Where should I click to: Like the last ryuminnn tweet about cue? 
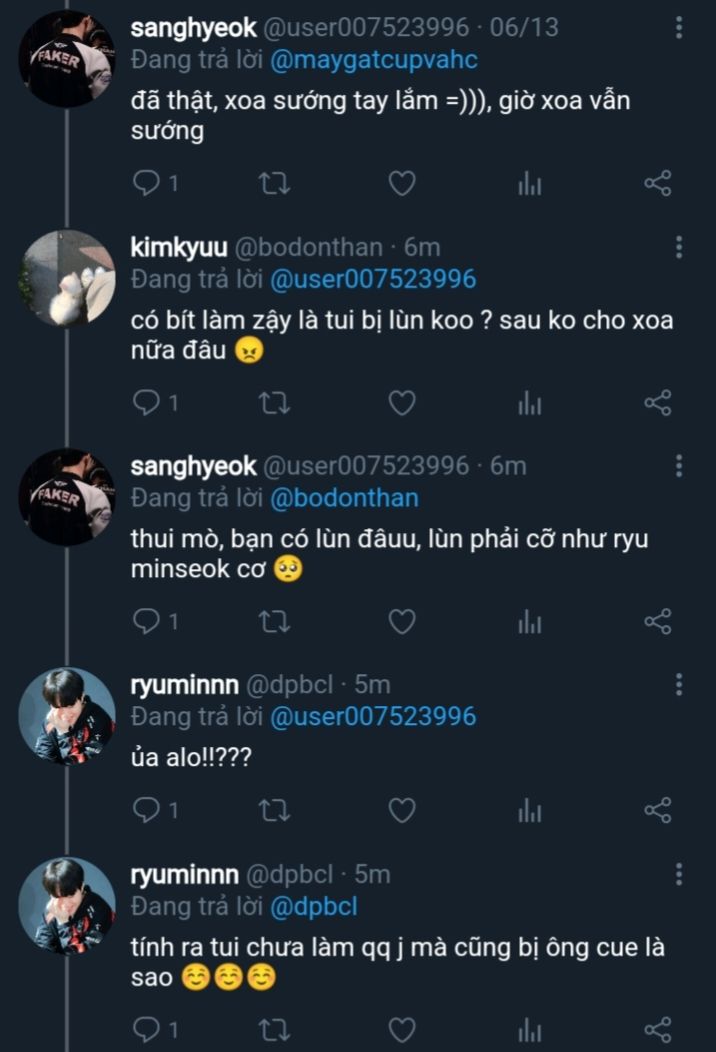(x=401, y=1028)
